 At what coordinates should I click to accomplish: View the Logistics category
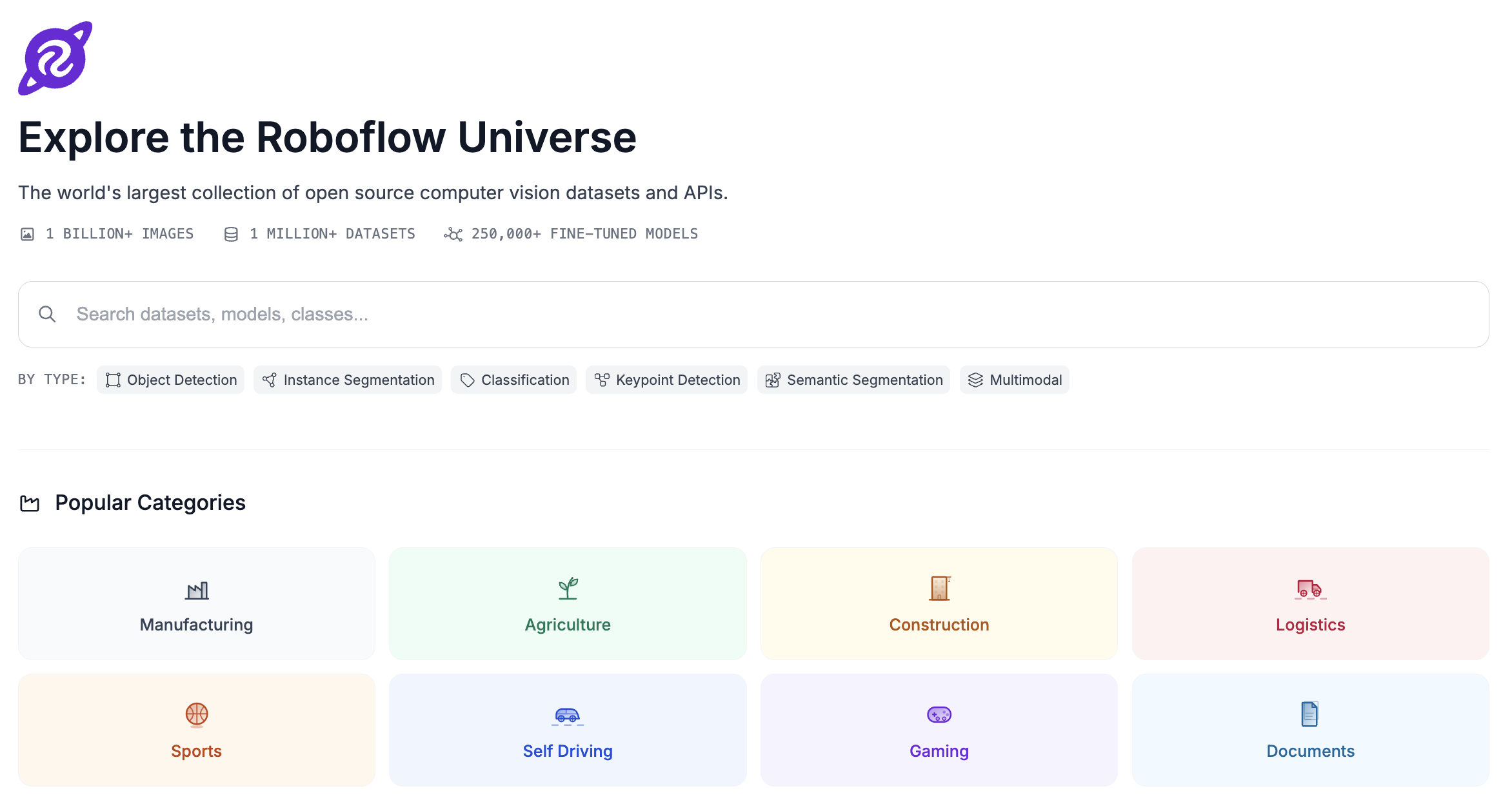point(1311,603)
